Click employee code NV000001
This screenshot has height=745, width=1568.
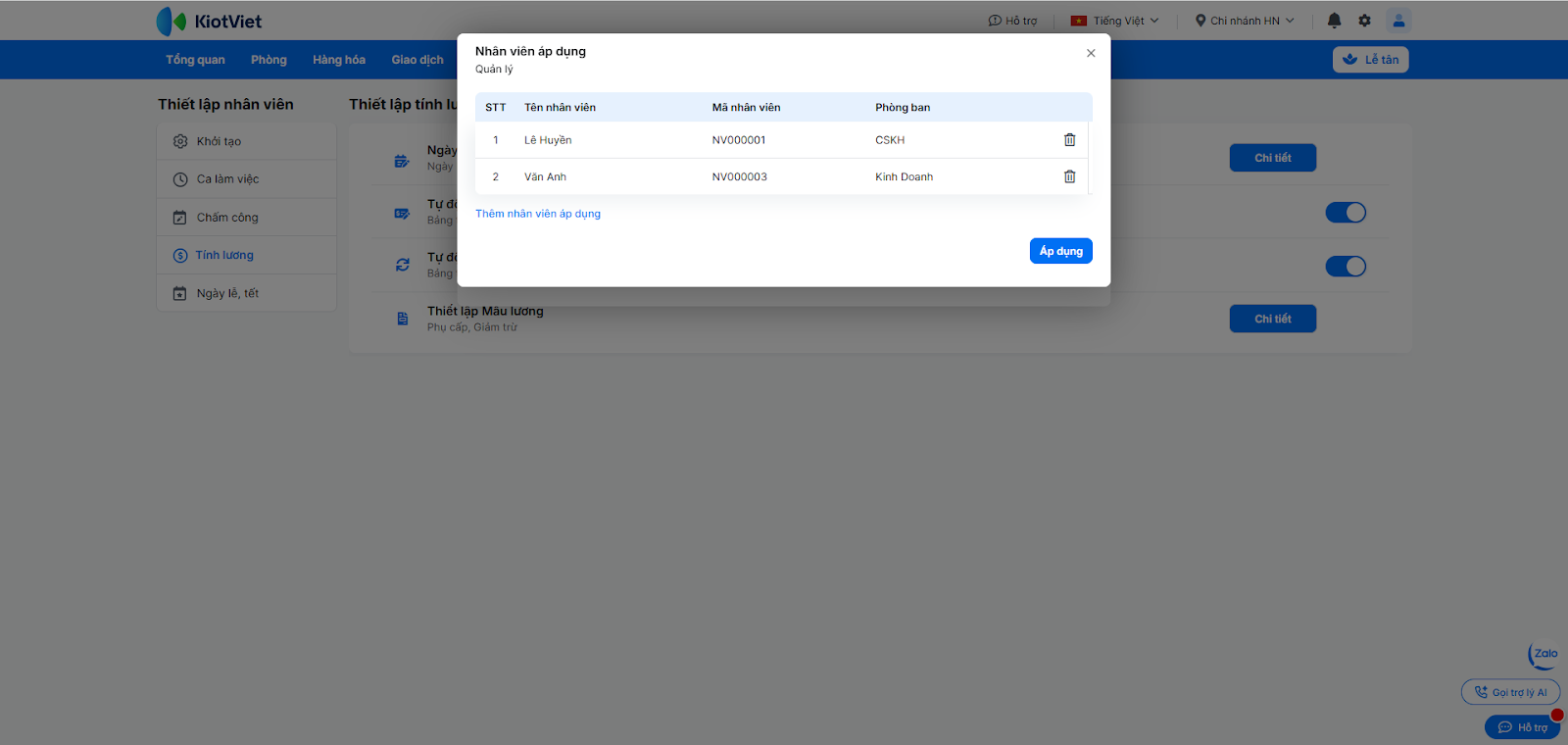(x=739, y=140)
